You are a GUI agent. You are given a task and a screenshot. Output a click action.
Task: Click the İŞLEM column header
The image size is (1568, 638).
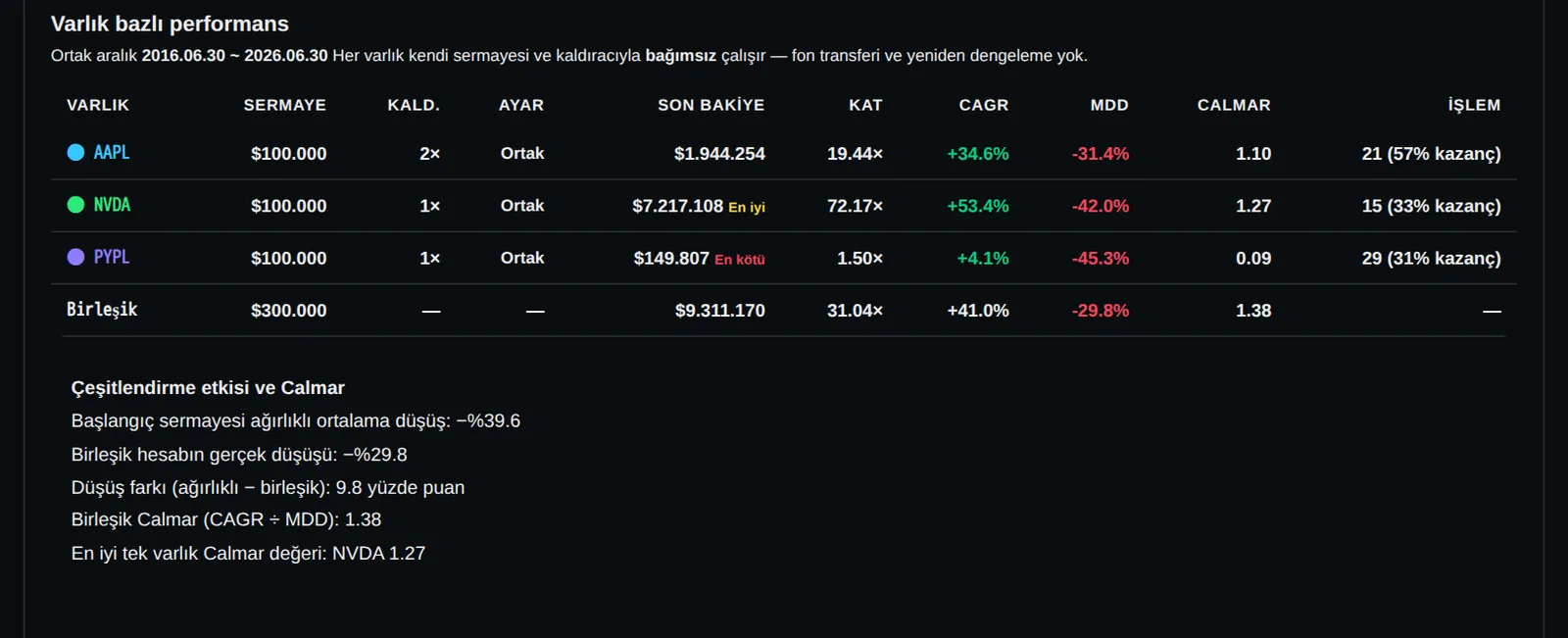click(x=1475, y=105)
